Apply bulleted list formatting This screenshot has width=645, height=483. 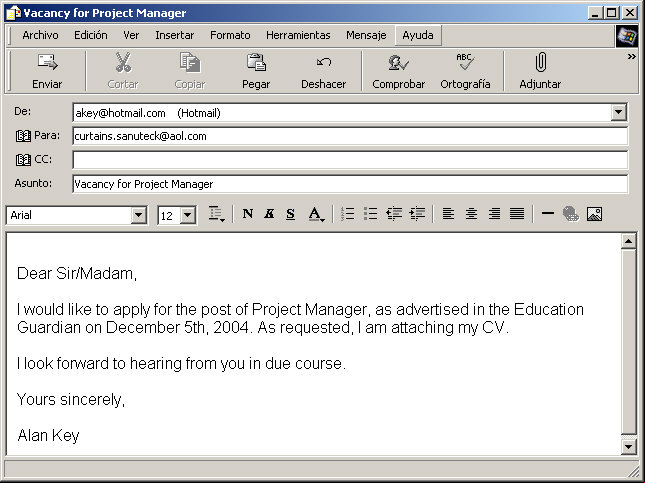(x=370, y=214)
